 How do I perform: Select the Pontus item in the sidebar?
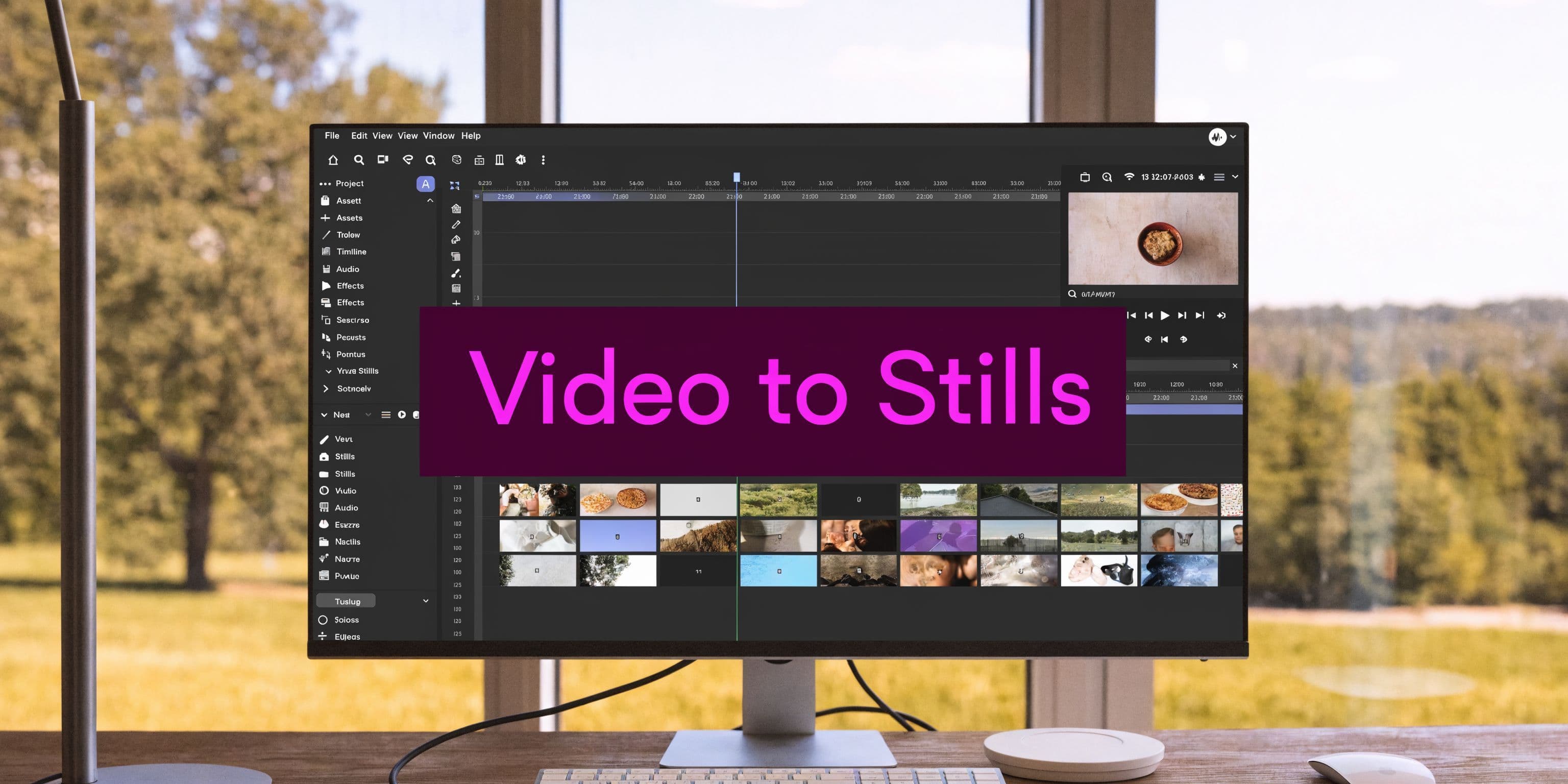pyautogui.click(x=344, y=354)
